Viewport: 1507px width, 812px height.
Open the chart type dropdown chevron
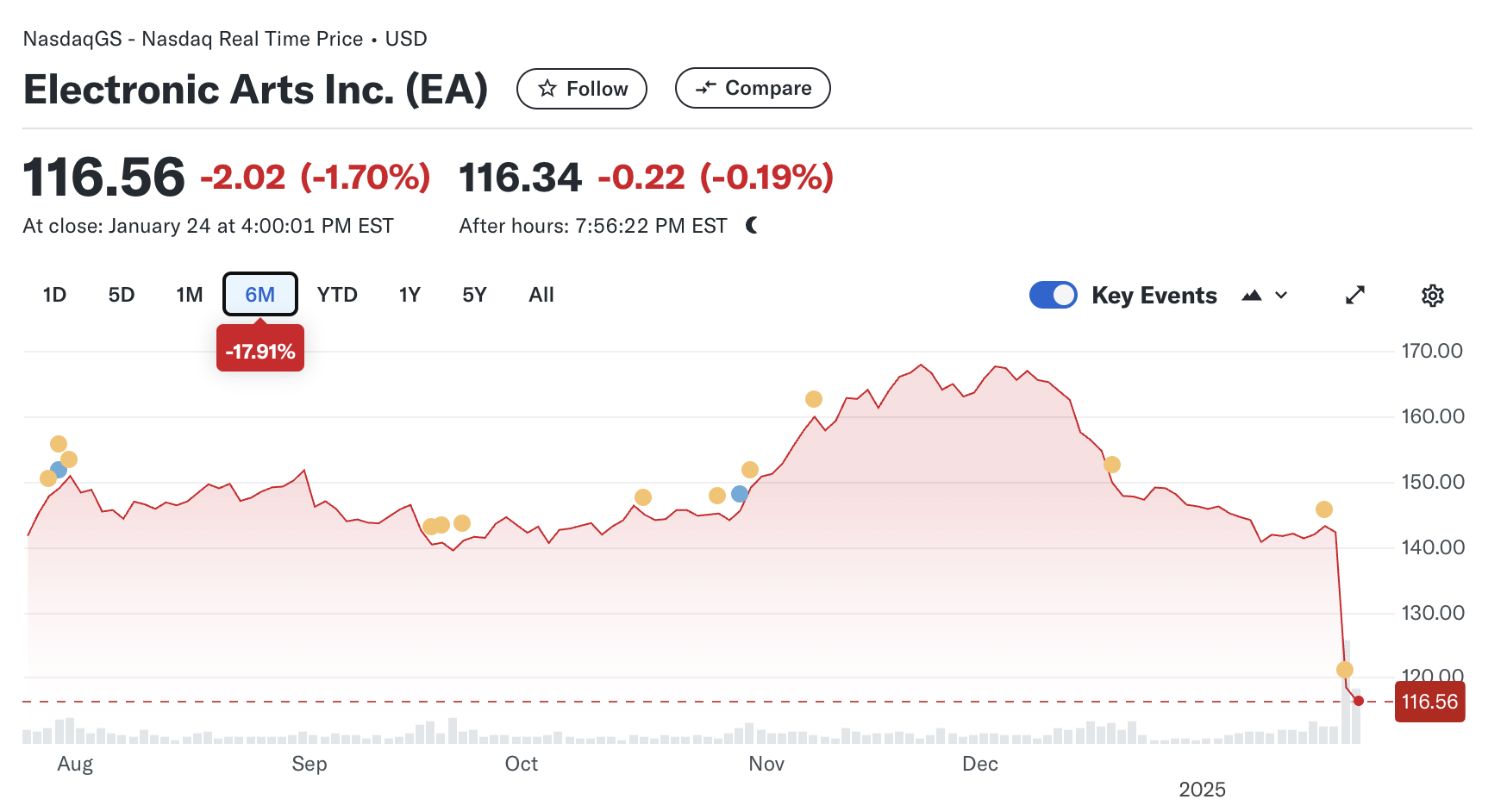coord(1282,296)
